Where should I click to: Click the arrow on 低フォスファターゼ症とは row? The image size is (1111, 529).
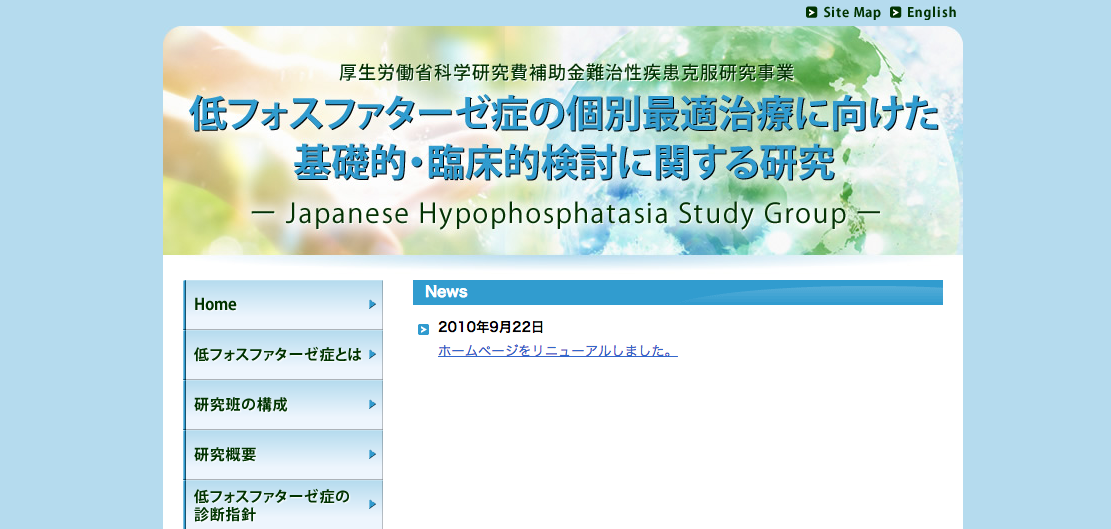tap(373, 355)
